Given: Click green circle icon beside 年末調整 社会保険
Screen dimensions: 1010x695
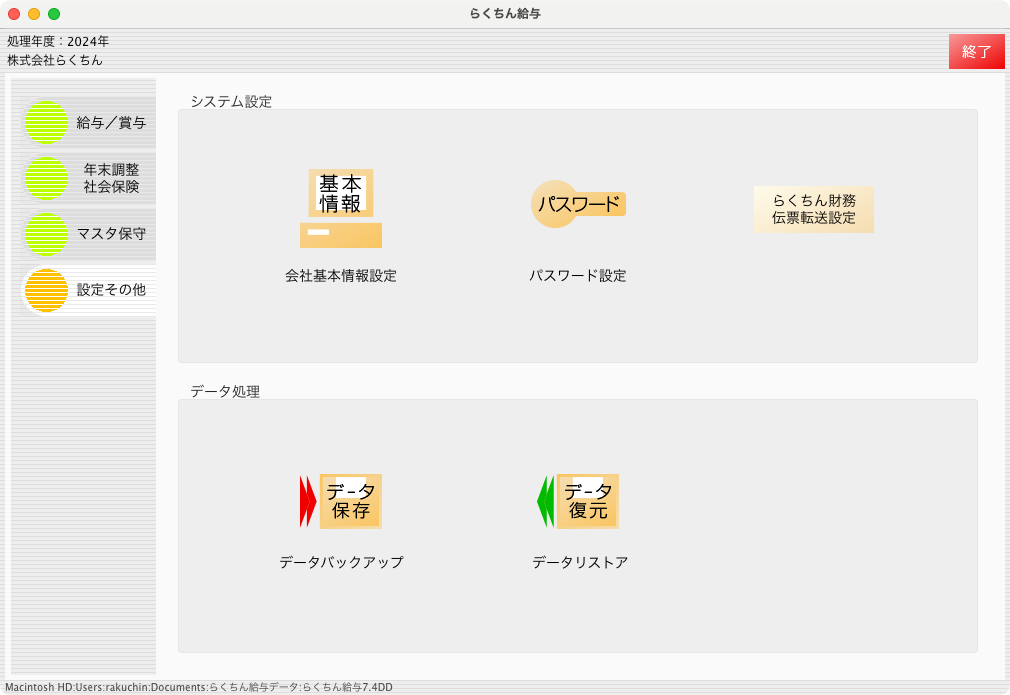Looking at the screenshot, I should click(x=46, y=178).
